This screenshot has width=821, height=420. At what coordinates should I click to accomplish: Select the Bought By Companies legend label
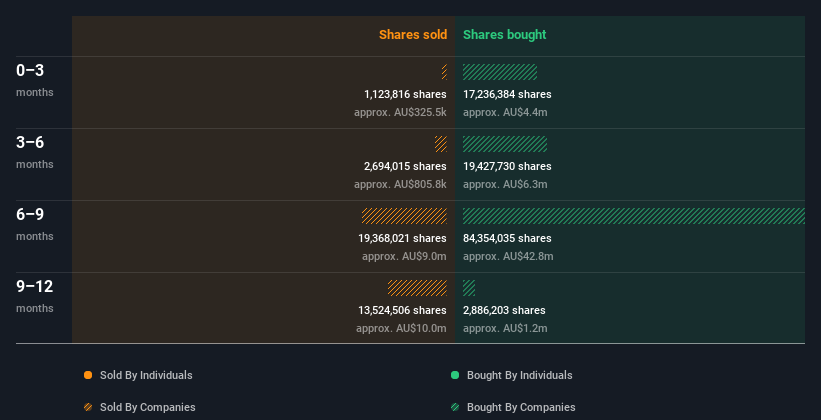[x=521, y=407]
